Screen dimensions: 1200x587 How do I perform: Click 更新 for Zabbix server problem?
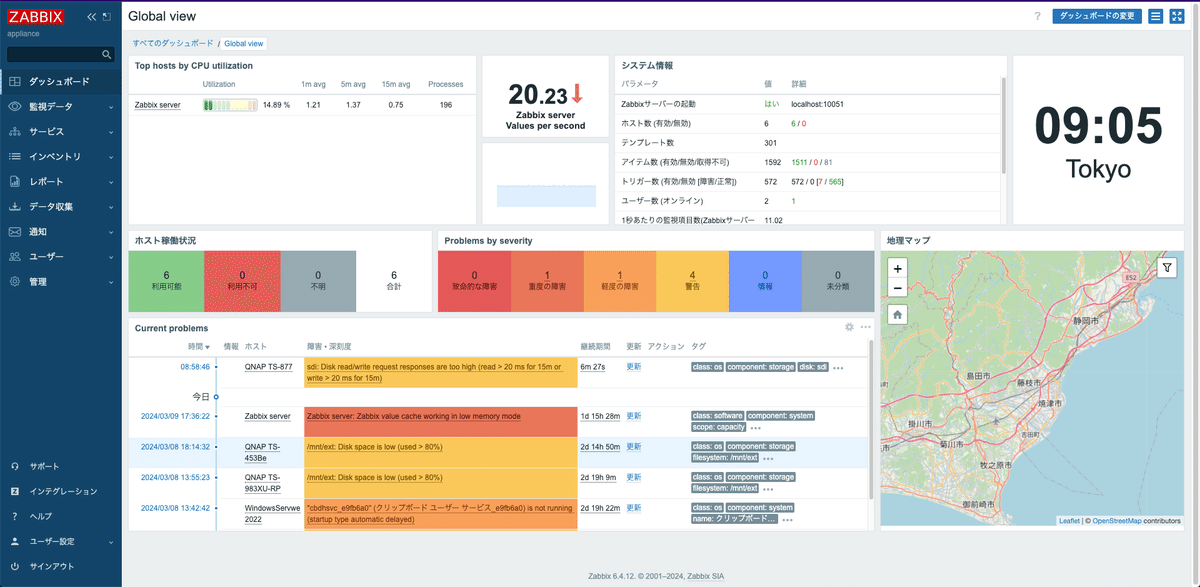(633, 416)
